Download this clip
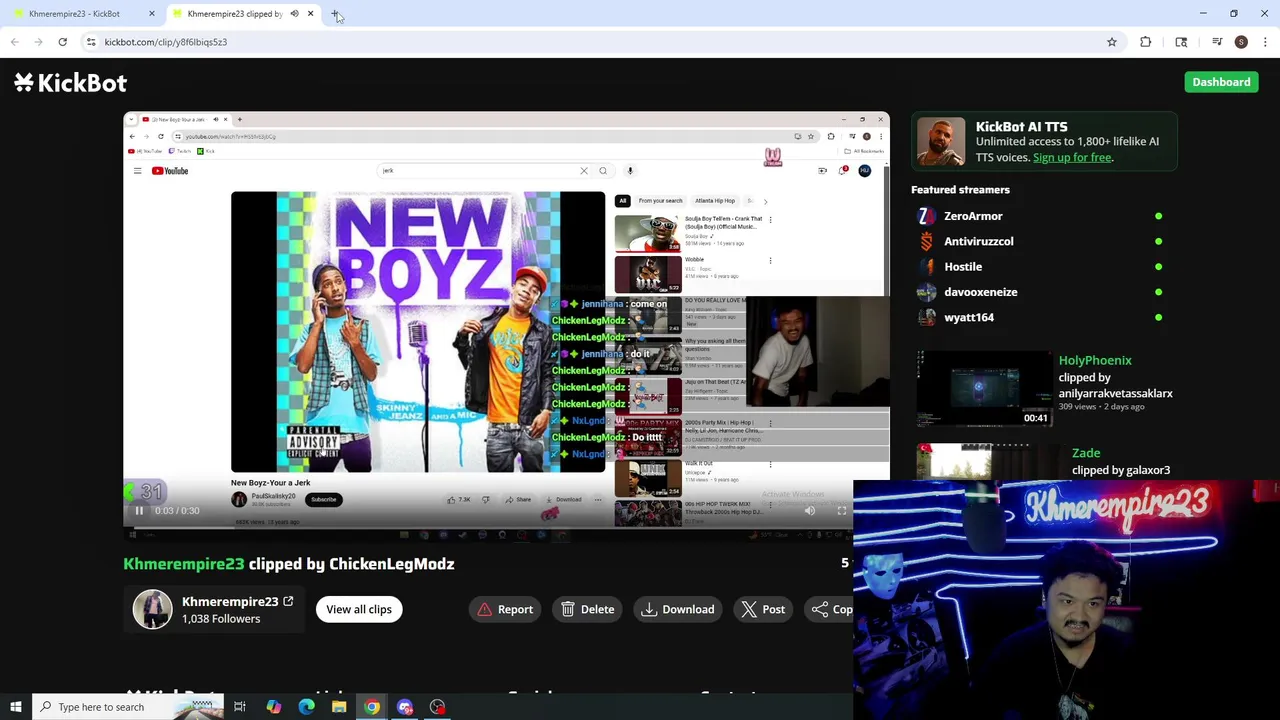1280x720 pixels. pos(678,609)
